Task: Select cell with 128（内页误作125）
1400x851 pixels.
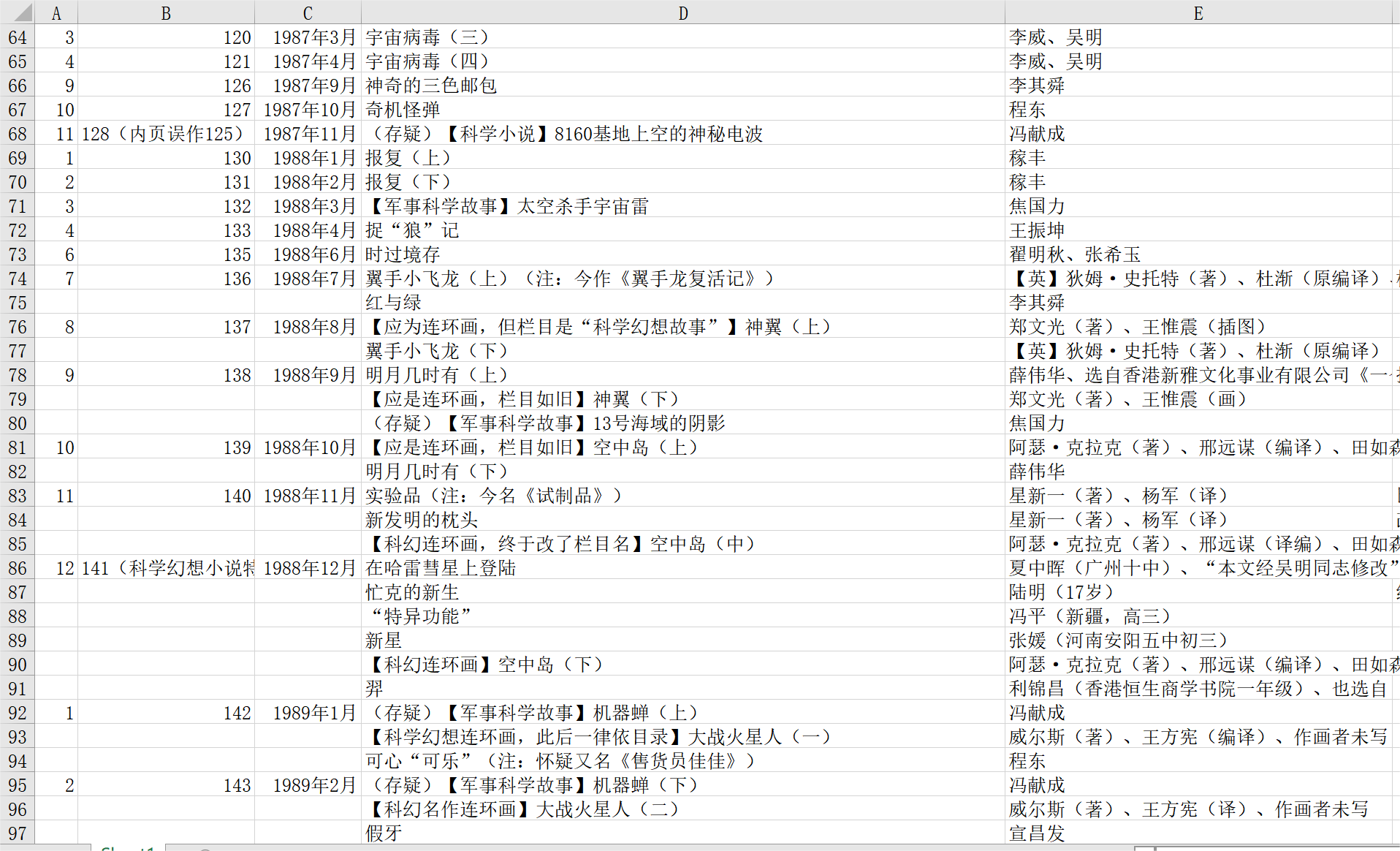Action: point(166,134)
